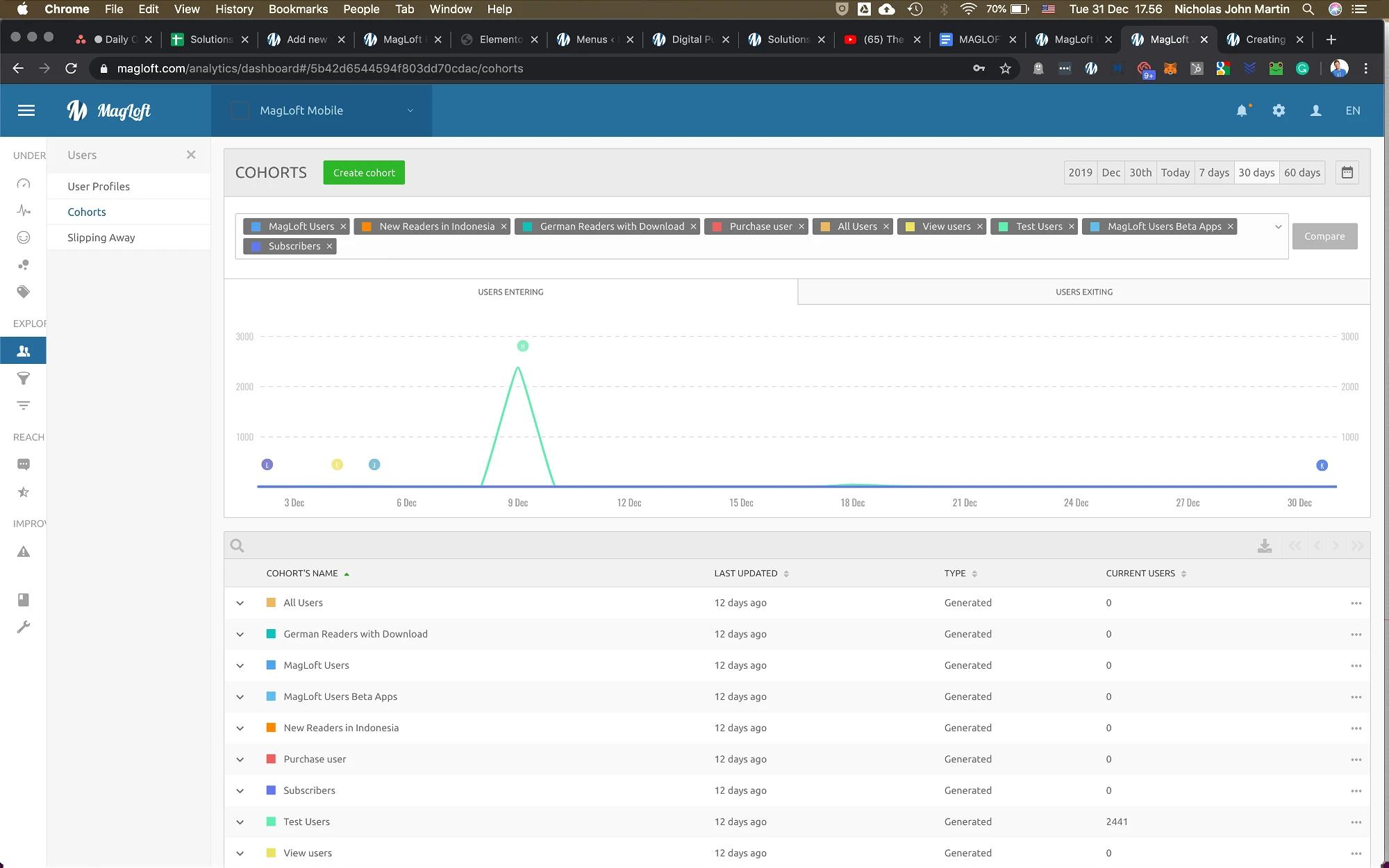Image resolution: width=1389 pixels, height=868 pixels.
Task: Expand the Test Users cohort row
Action: tap(240, 821)
